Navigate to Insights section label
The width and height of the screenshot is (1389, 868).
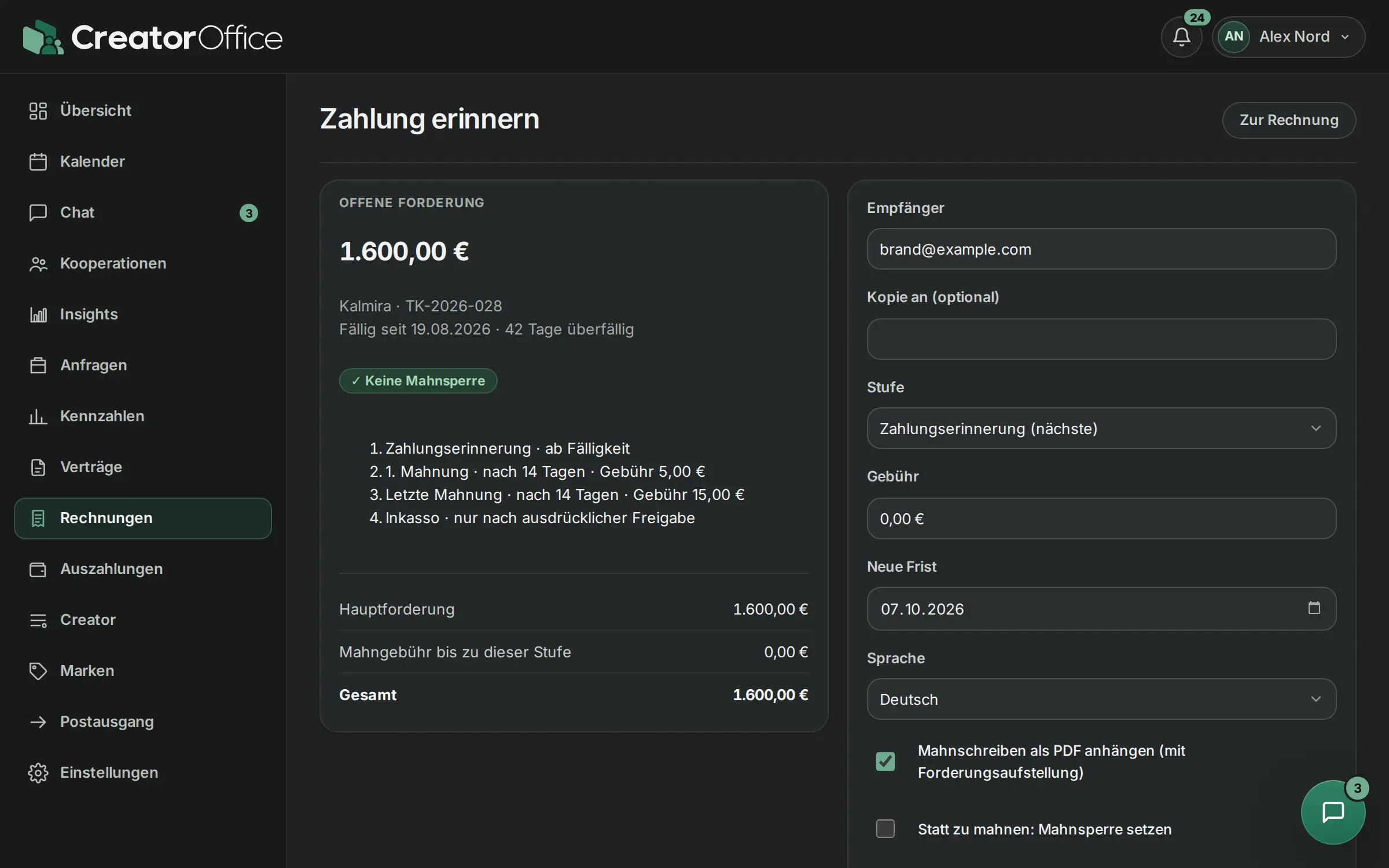coord(89,314)
